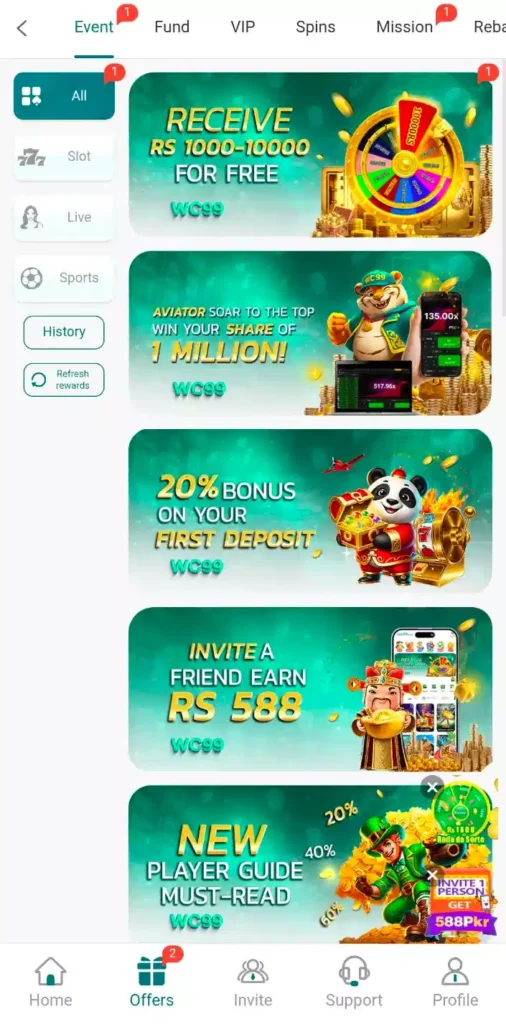Open the Mission tab

pyautogui.click(x=404, y=27)
